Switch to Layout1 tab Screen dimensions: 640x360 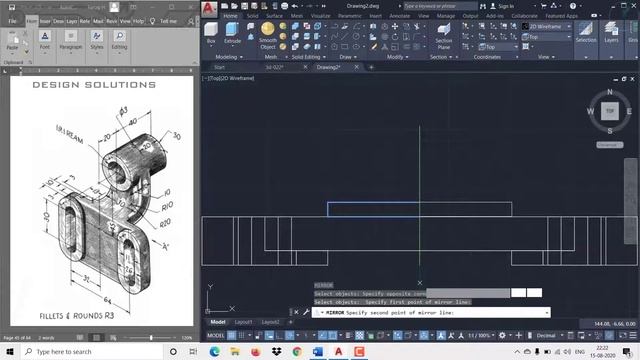click(x=243, y=322)
